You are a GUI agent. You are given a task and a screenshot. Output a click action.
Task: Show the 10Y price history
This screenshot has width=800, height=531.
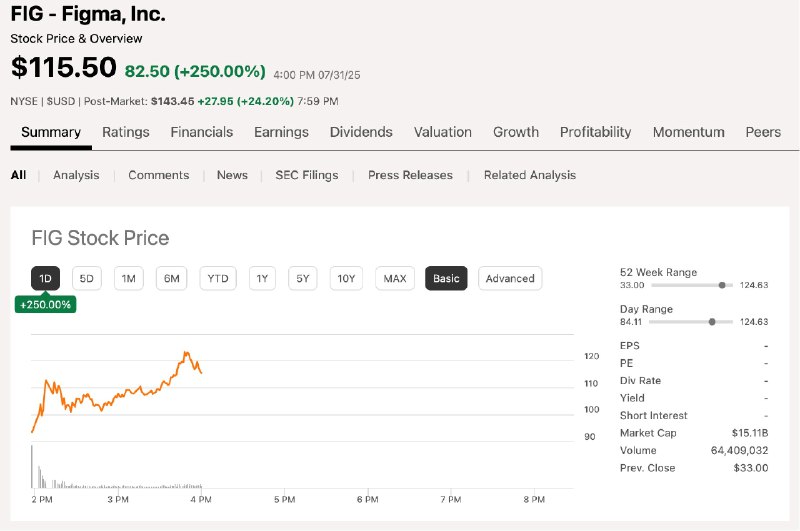(346, 279)
